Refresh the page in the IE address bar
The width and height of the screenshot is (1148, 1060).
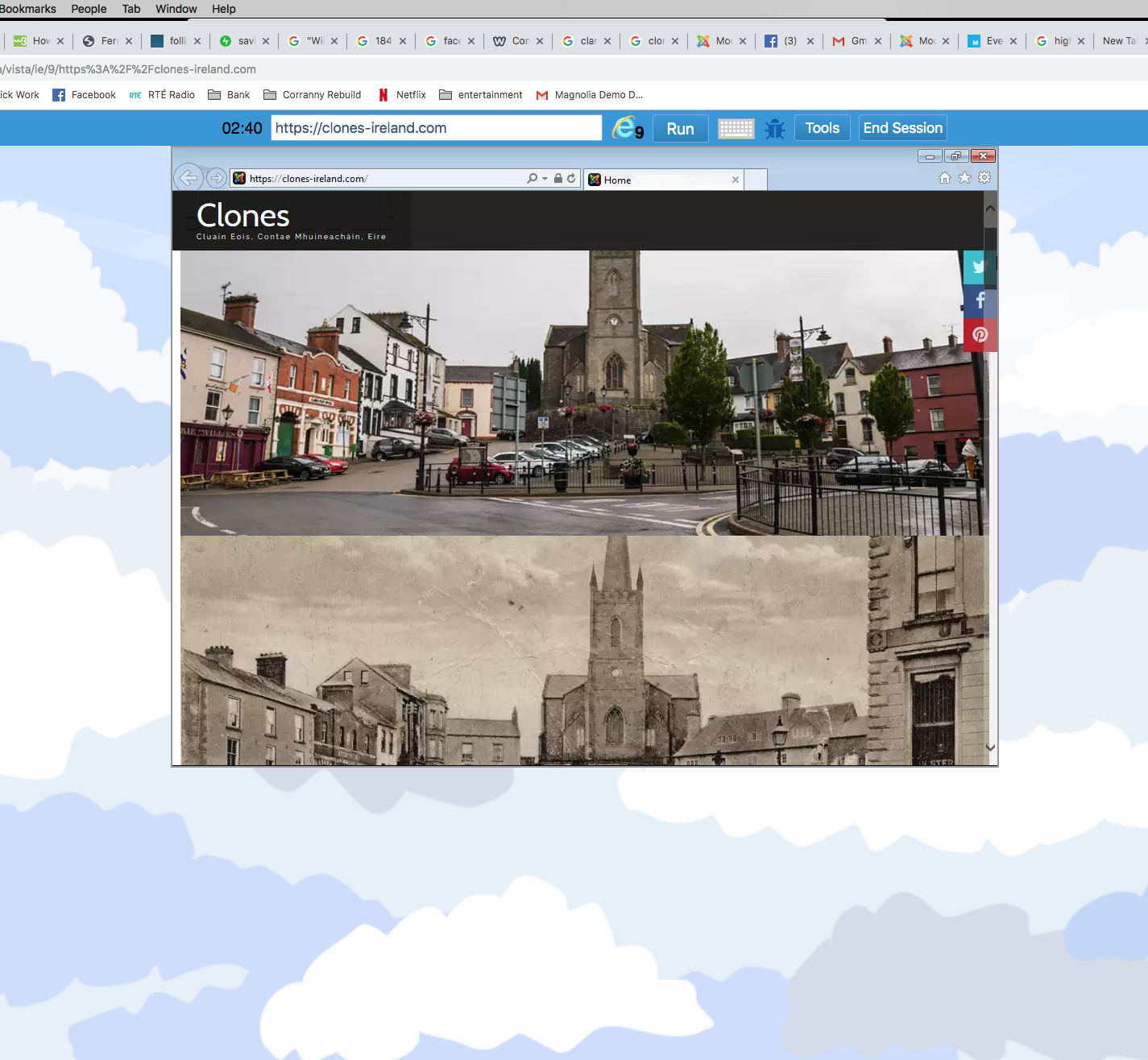571,179
